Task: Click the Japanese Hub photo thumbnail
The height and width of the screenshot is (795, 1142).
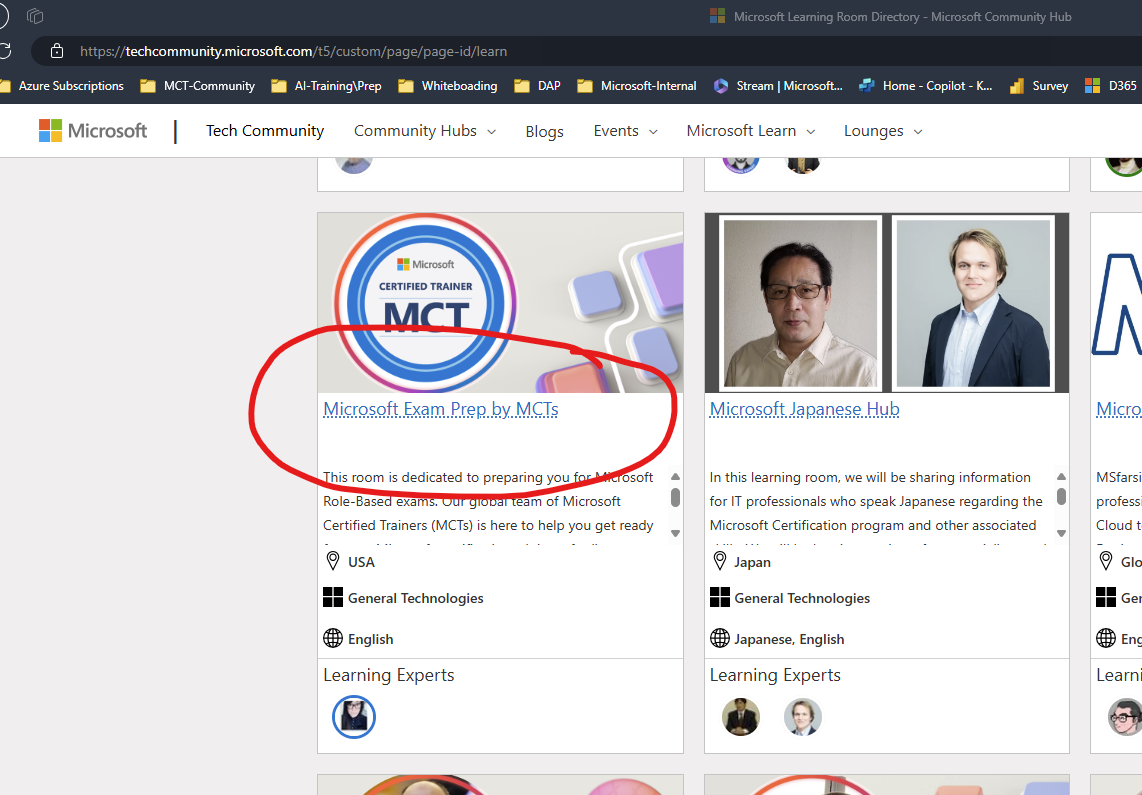Action: click(887, 303)
